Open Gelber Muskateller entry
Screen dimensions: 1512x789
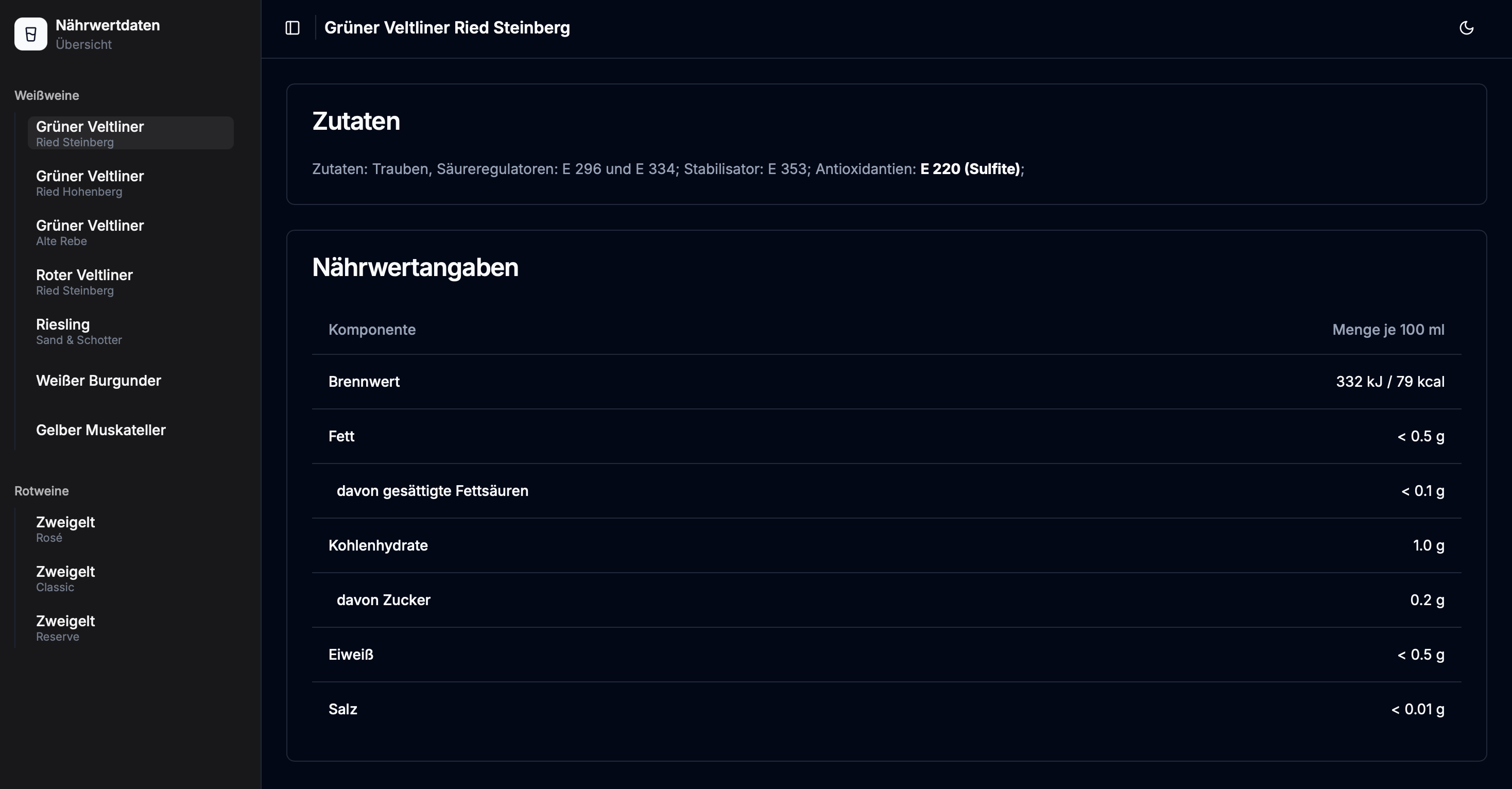click(x=130, y=430)
